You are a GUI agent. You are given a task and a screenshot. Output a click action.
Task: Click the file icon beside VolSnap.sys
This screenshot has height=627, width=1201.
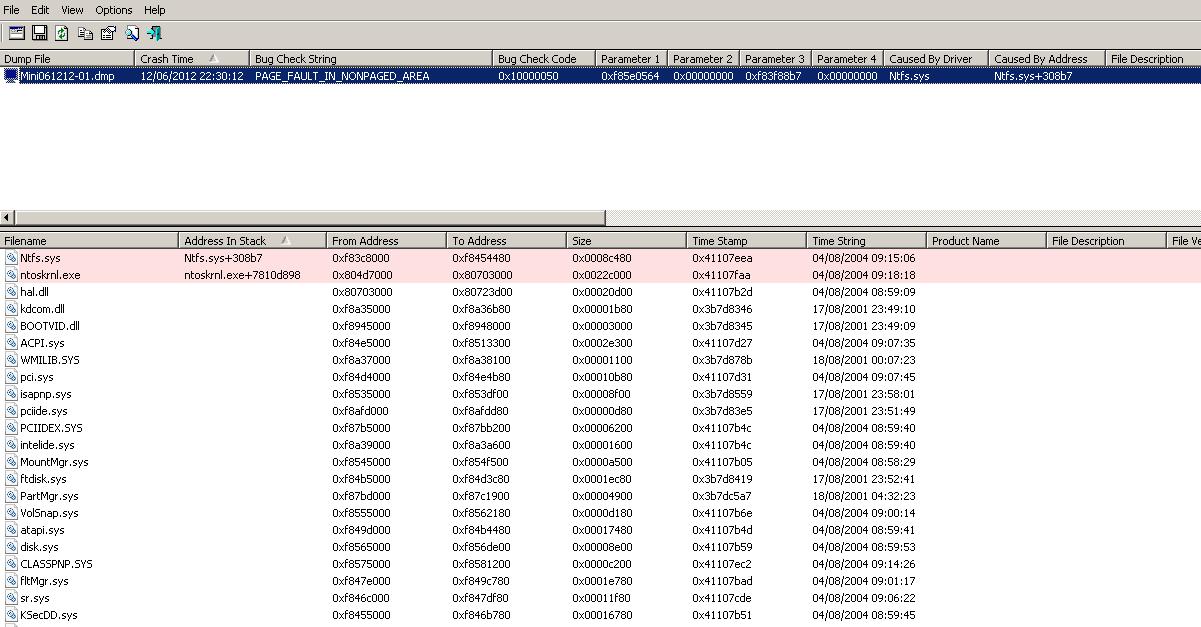click(x=11, y=513)
